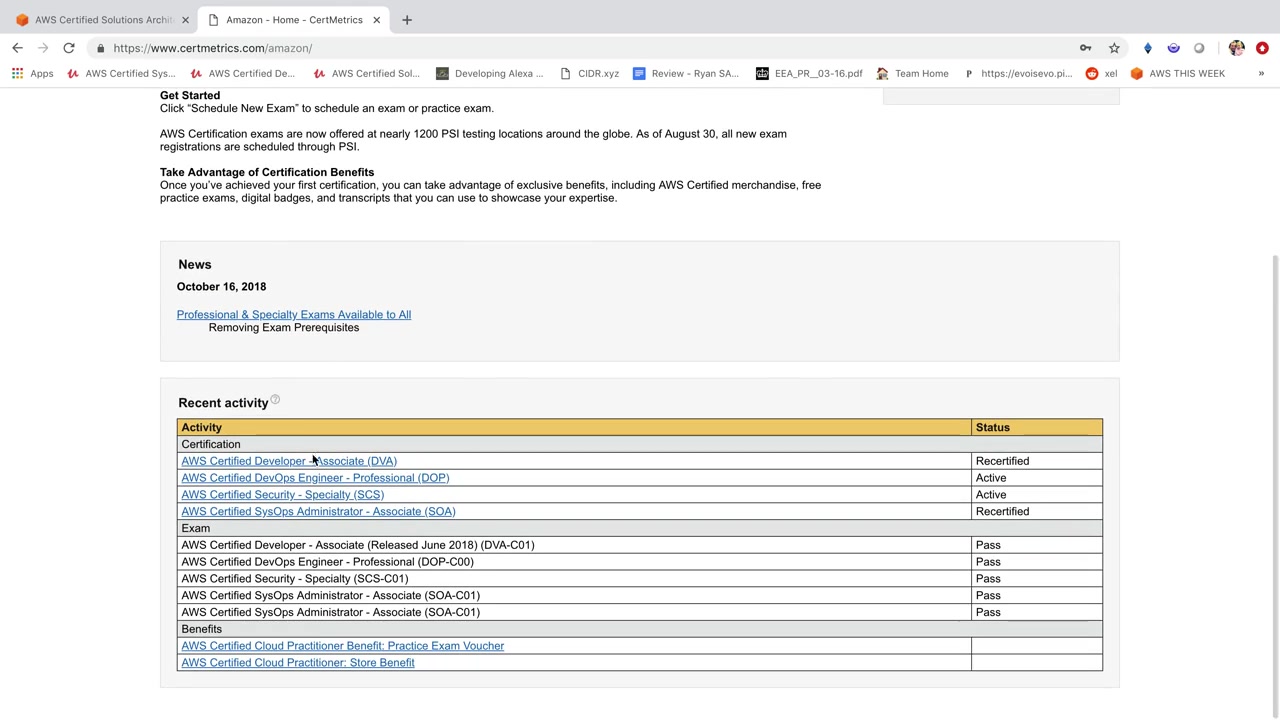Click the Active status for DevOps Engineer
1280x720 pixels.
tap(991, 478)
